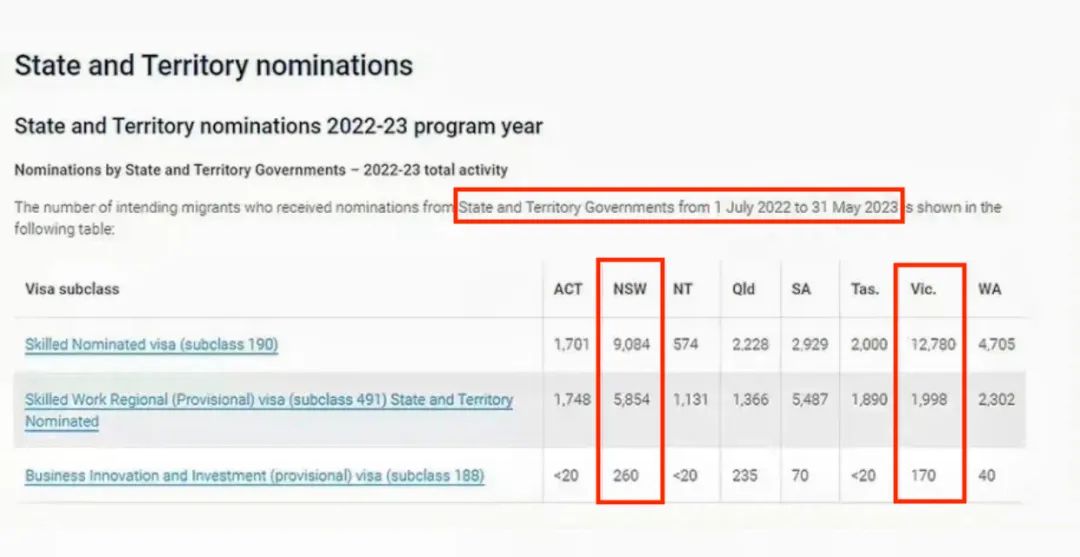The width and height of the screenshot is (1080, 557).
Task: Select the 170 cell in the Vic. column
Action: click(923, 476)
